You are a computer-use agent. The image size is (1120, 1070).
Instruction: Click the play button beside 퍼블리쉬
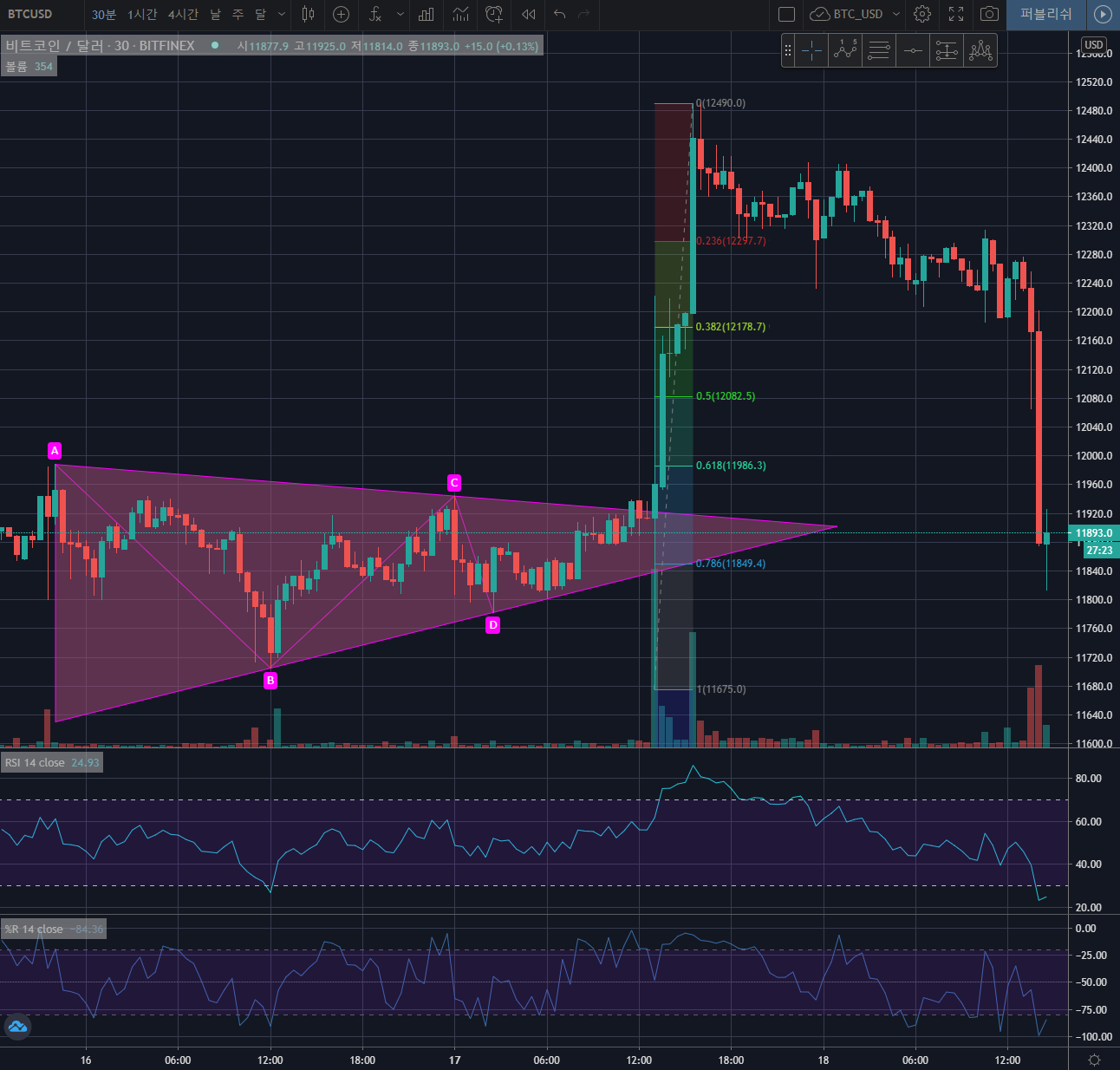1103,14
